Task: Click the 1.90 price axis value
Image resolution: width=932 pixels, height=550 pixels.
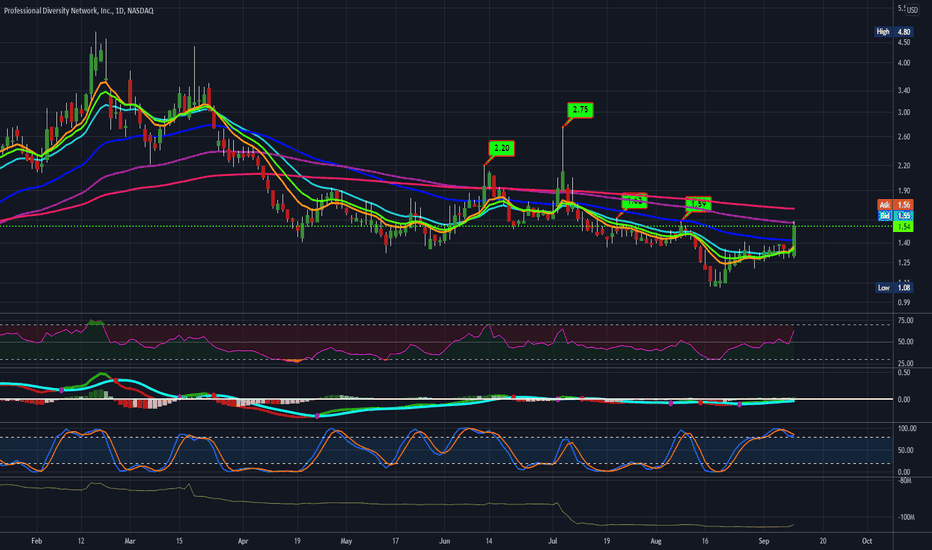Action: point(904,191)
